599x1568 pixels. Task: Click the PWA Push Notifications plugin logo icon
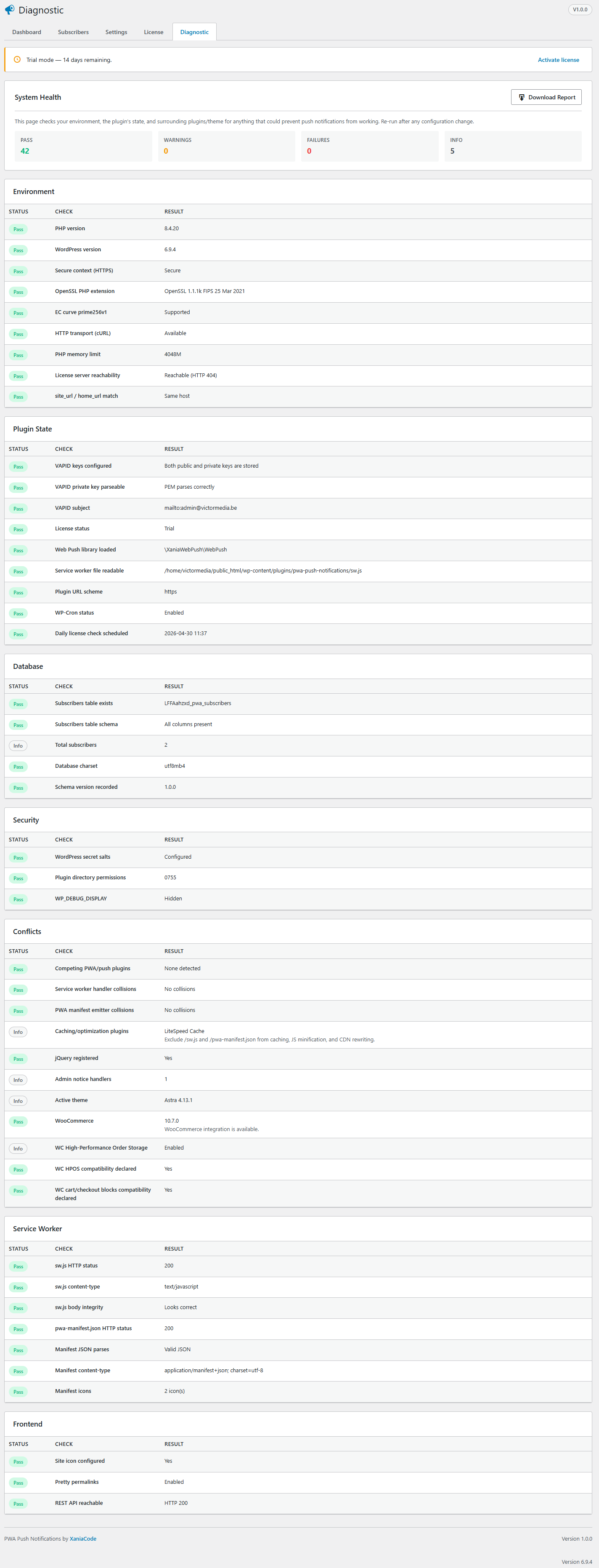(x=11, y=10)
